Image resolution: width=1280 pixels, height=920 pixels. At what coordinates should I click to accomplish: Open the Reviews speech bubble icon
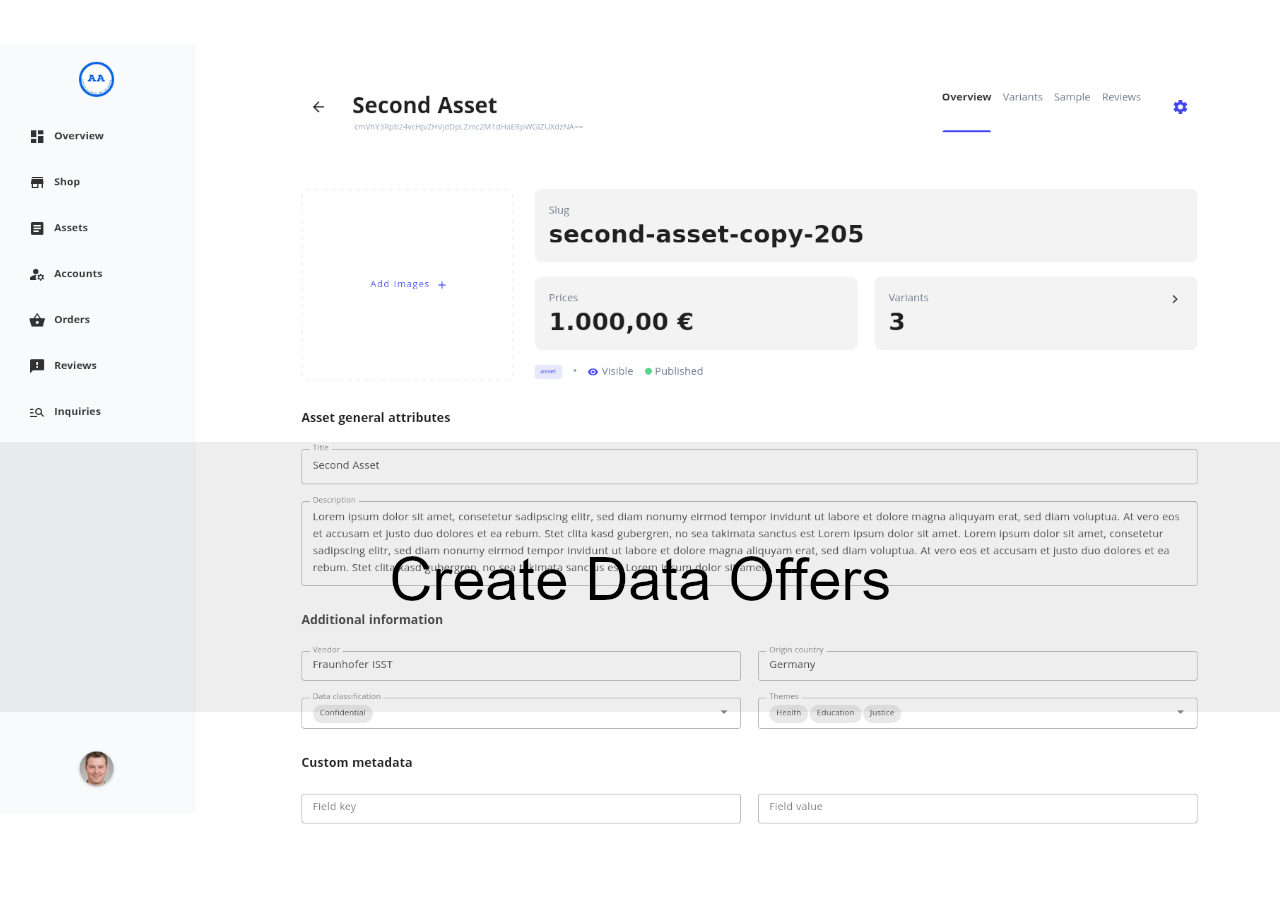pyautogui.click(x=37, y=366)
